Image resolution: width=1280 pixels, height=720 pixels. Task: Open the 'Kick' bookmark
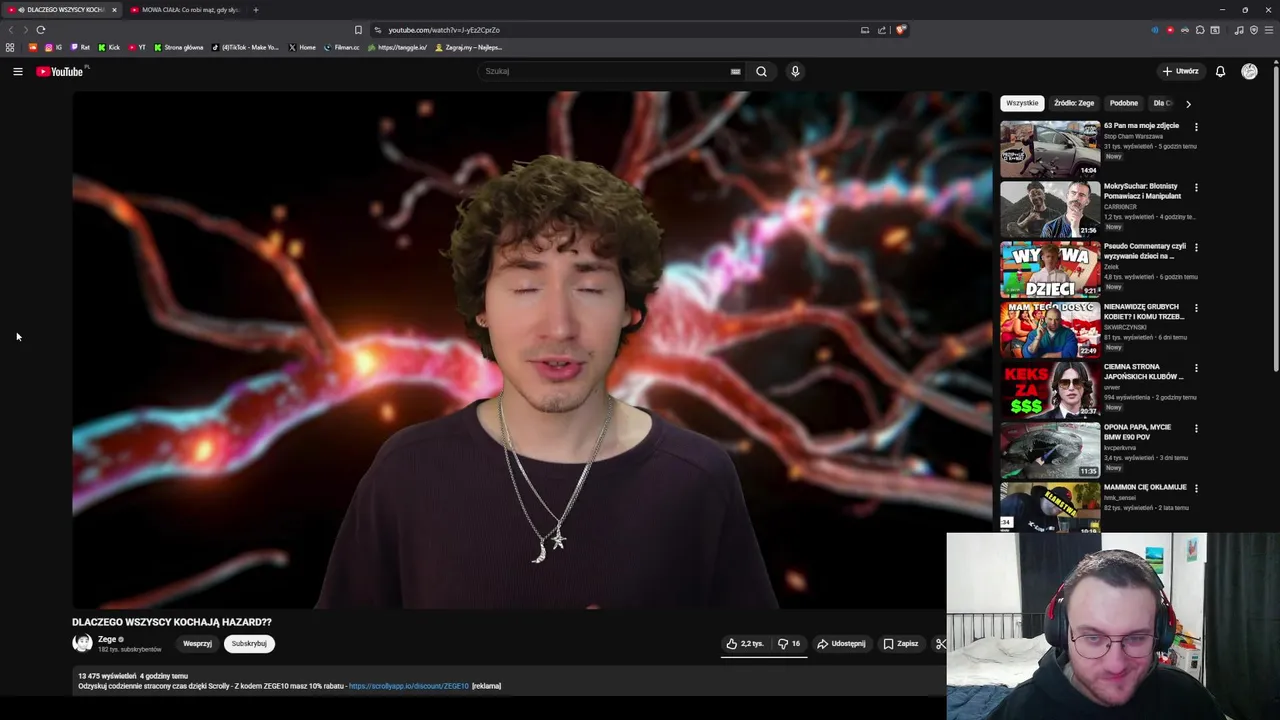[x=109, y=47]
